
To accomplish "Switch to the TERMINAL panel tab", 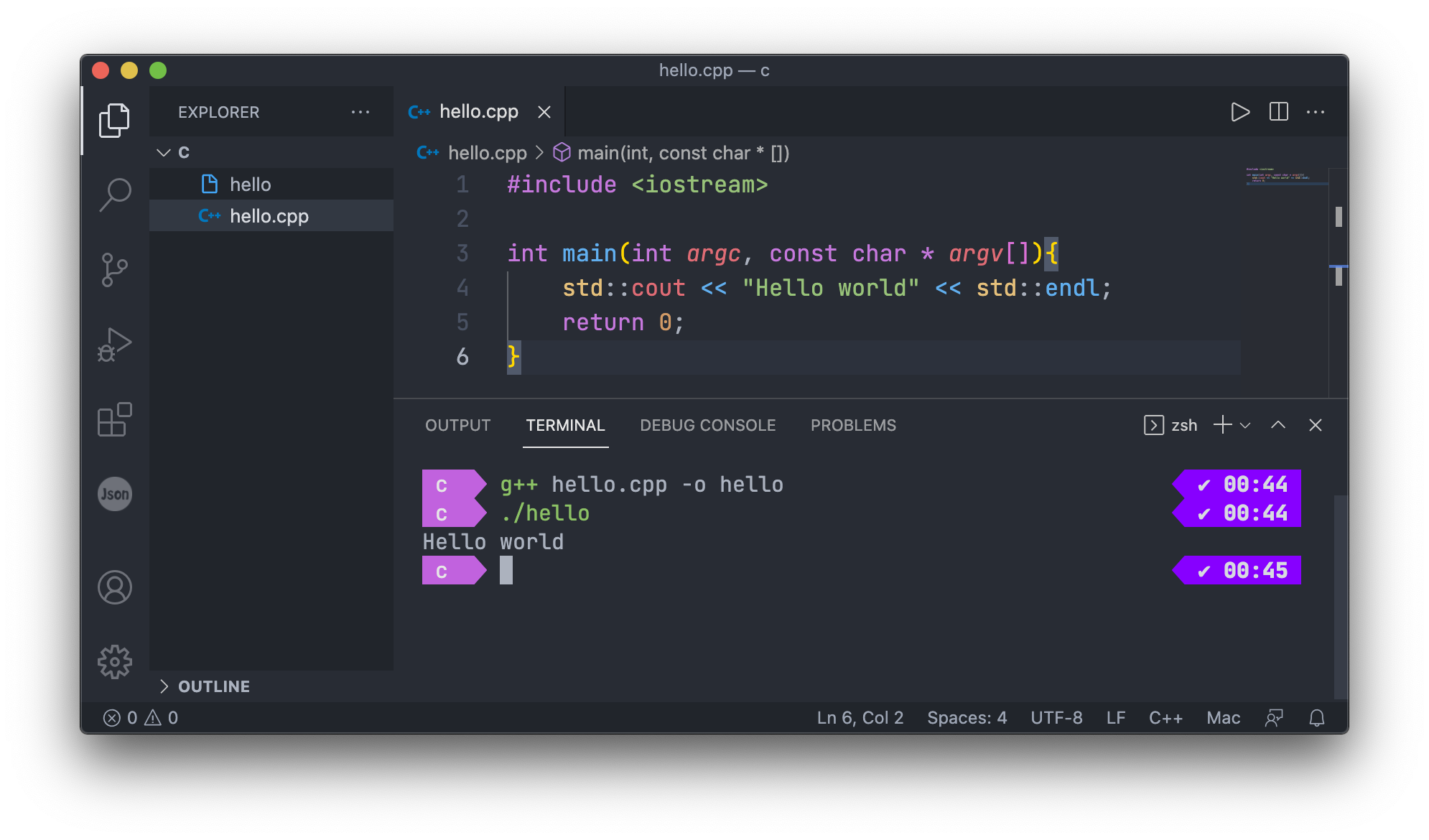I will click(x=566, y=425).
